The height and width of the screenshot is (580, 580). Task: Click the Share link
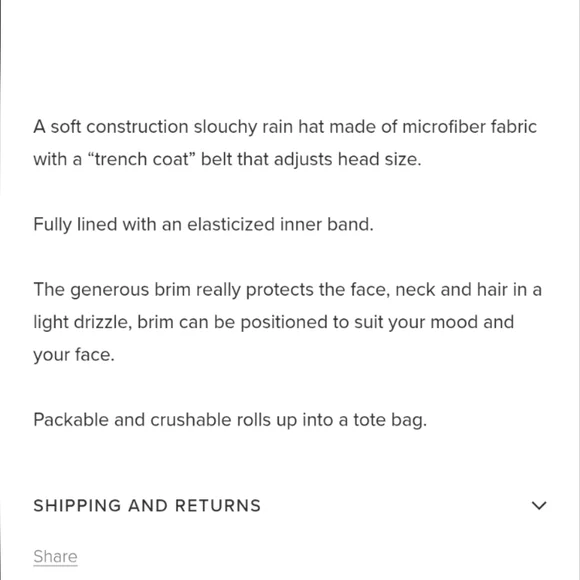[55, 556]
